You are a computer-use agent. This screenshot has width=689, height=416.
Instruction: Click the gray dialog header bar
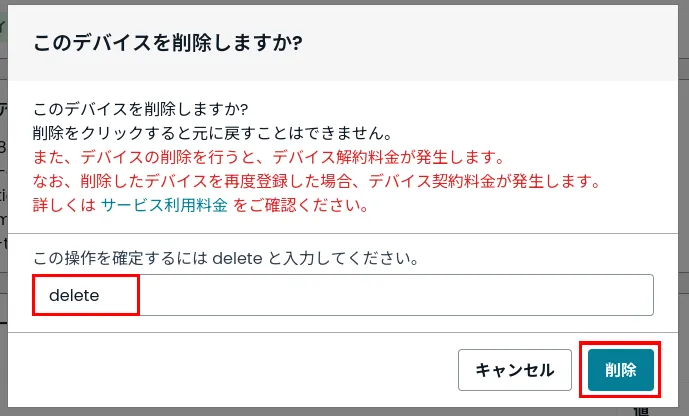[500, 43]
